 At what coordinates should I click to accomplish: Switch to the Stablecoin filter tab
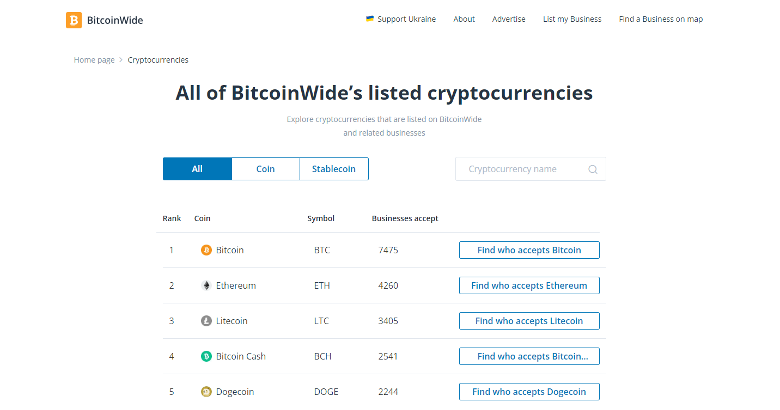[x=334, y=169]
